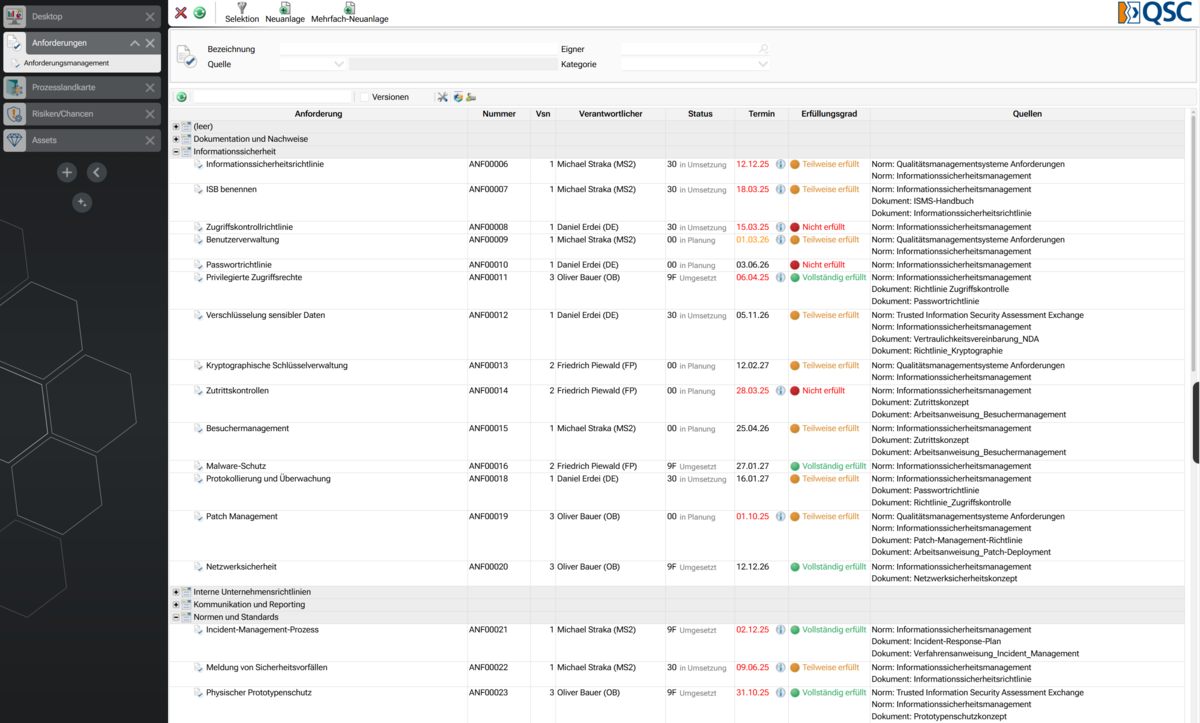1200x723 pixels.
Task: Open the Selektion filter tool
Action: (x=242, y=13)
